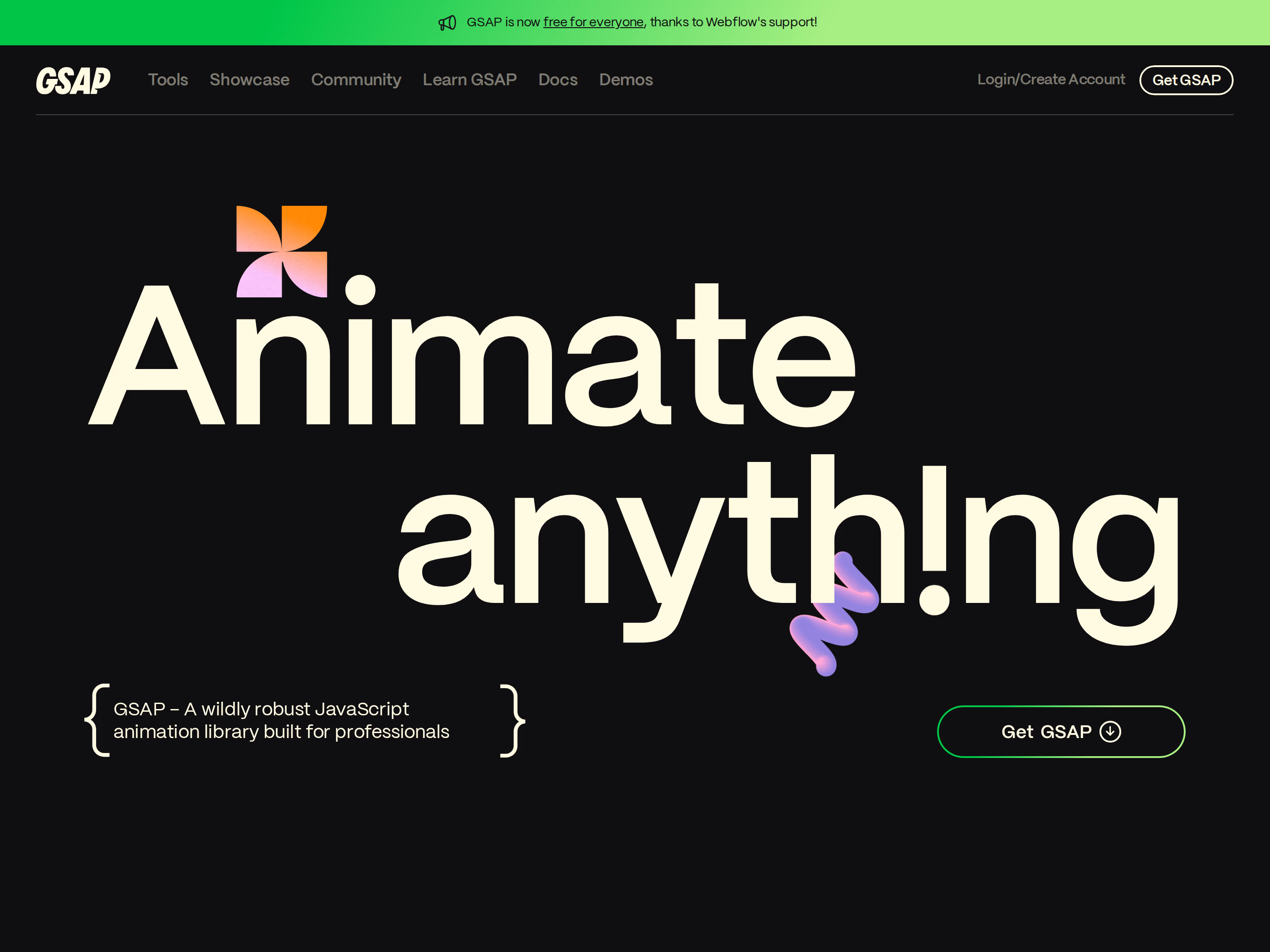1270x952 pixels.
Task: Follow the 'free for everyone' banner link
Action: tap(593, 22)
